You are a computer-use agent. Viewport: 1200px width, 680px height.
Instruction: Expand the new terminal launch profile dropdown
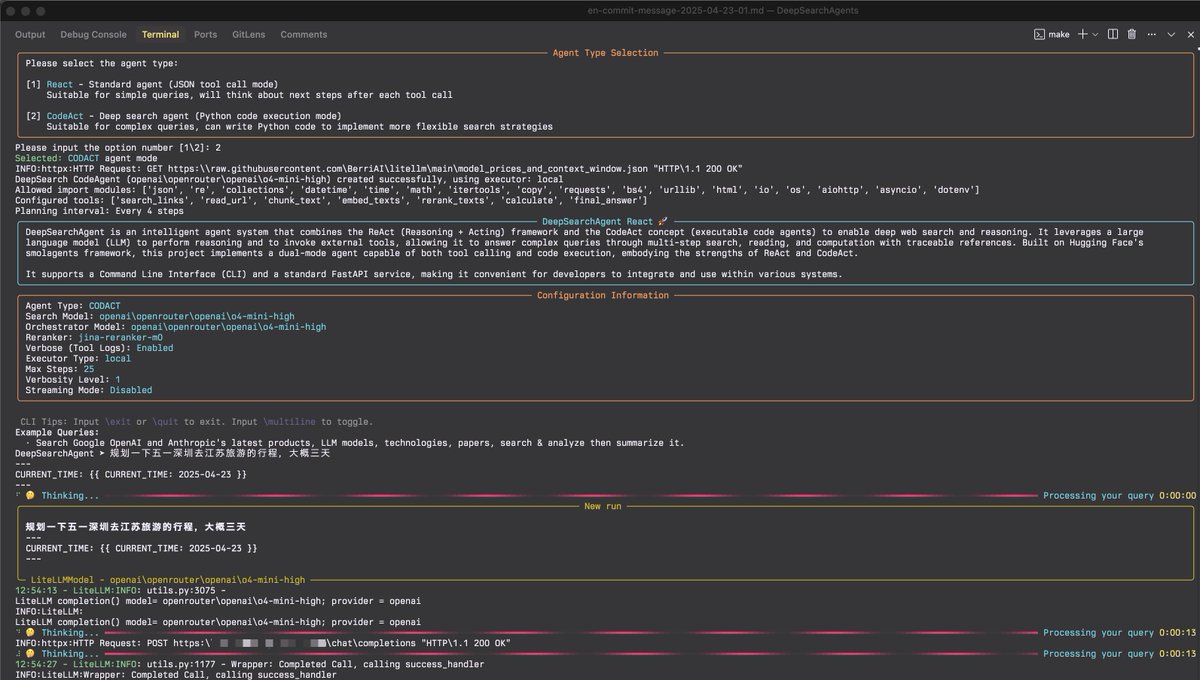point(1096,34)
